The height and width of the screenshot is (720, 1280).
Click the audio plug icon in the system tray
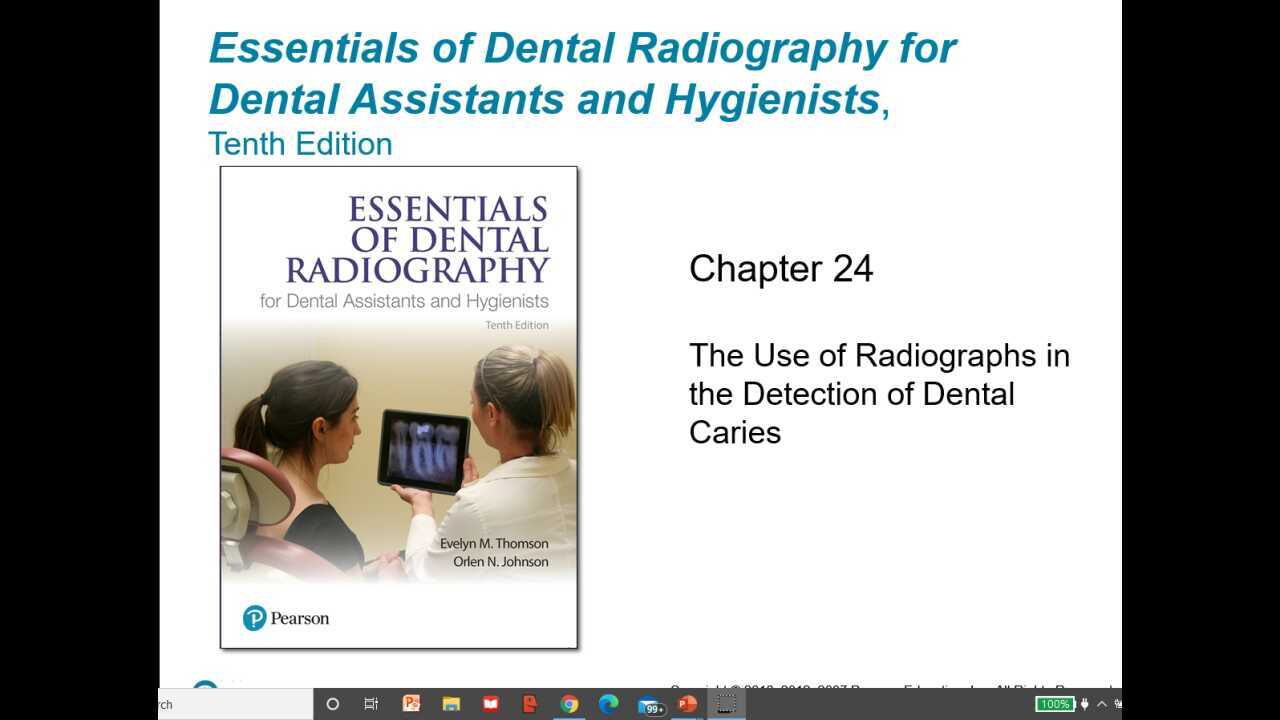1085,704
